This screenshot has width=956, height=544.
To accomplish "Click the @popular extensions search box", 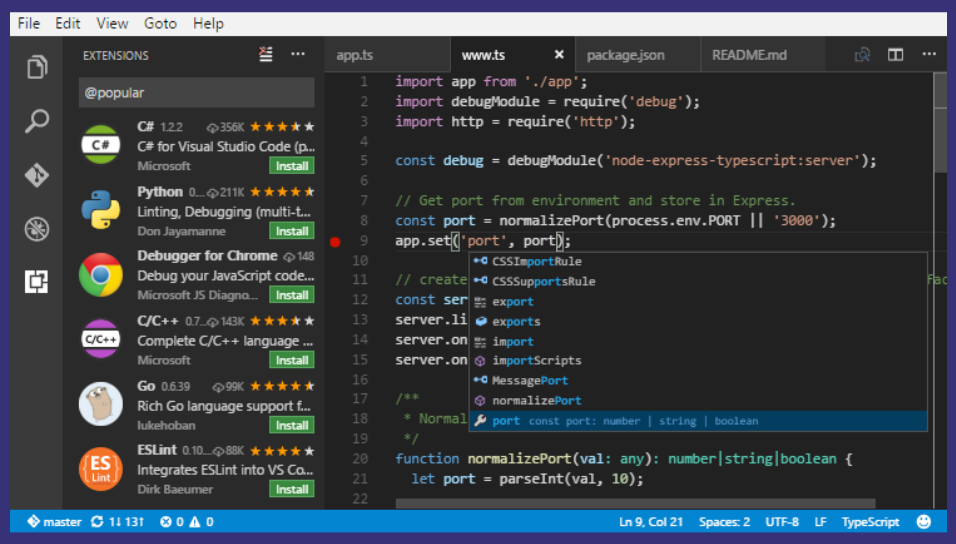I will click(x=196, y=93).
